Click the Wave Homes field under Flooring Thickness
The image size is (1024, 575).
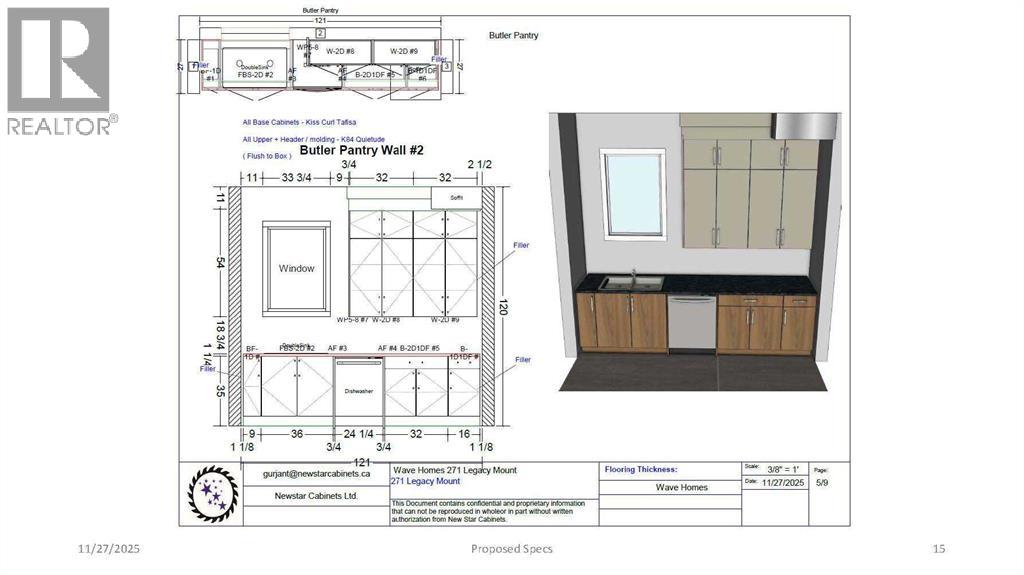(x=681, y=488)
